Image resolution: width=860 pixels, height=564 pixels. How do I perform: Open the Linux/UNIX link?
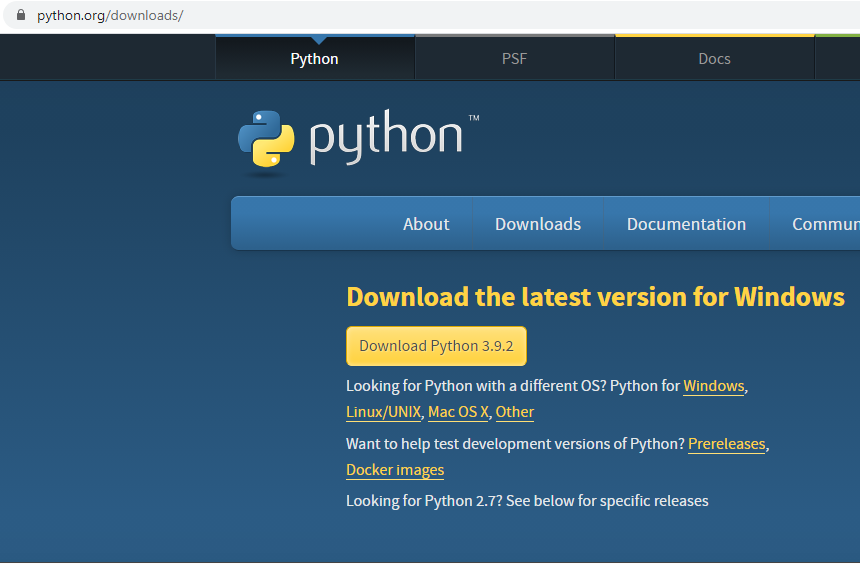[x=383, y=412]
